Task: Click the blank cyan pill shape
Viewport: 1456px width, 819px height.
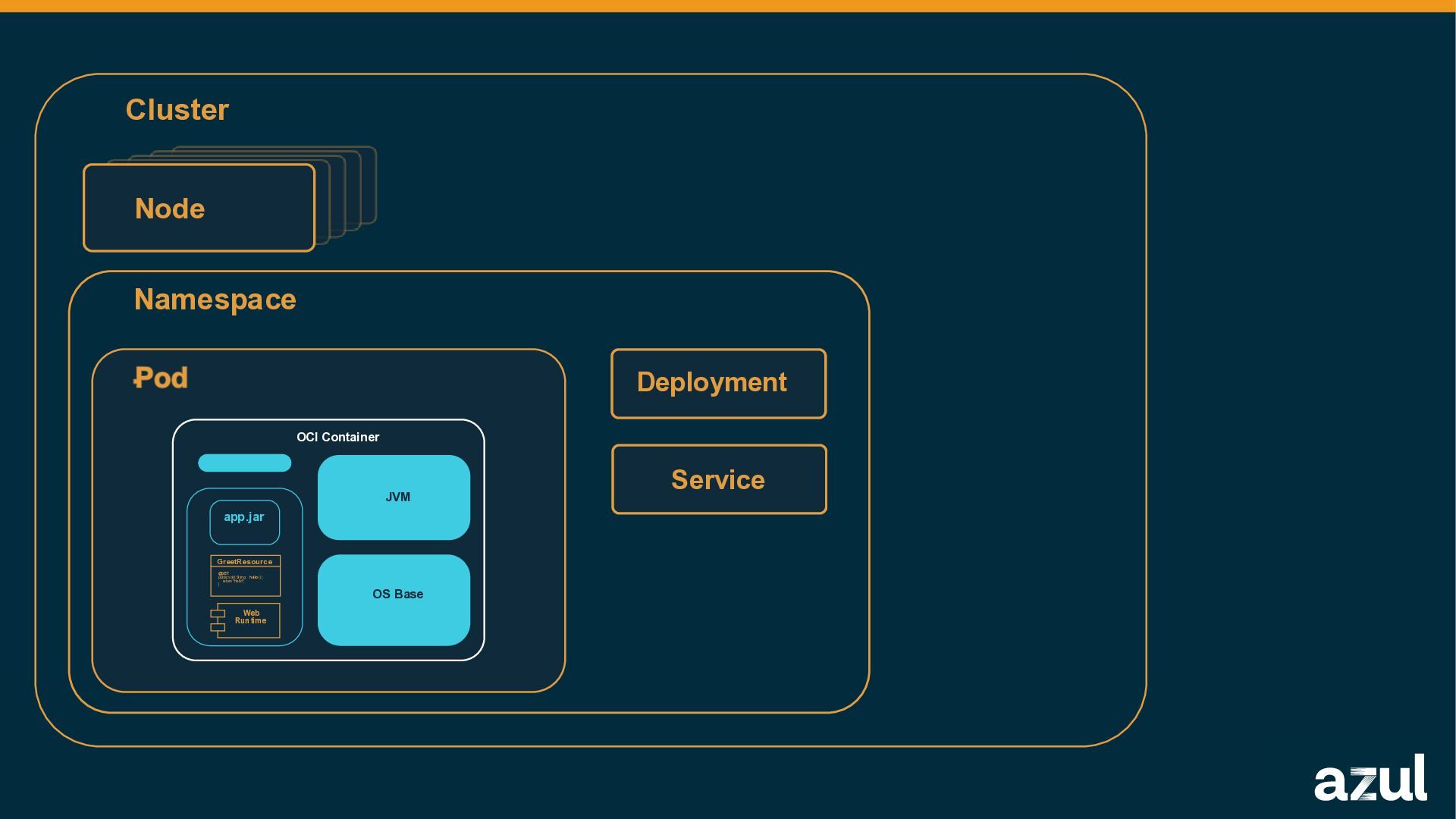Action: point(244,463)
